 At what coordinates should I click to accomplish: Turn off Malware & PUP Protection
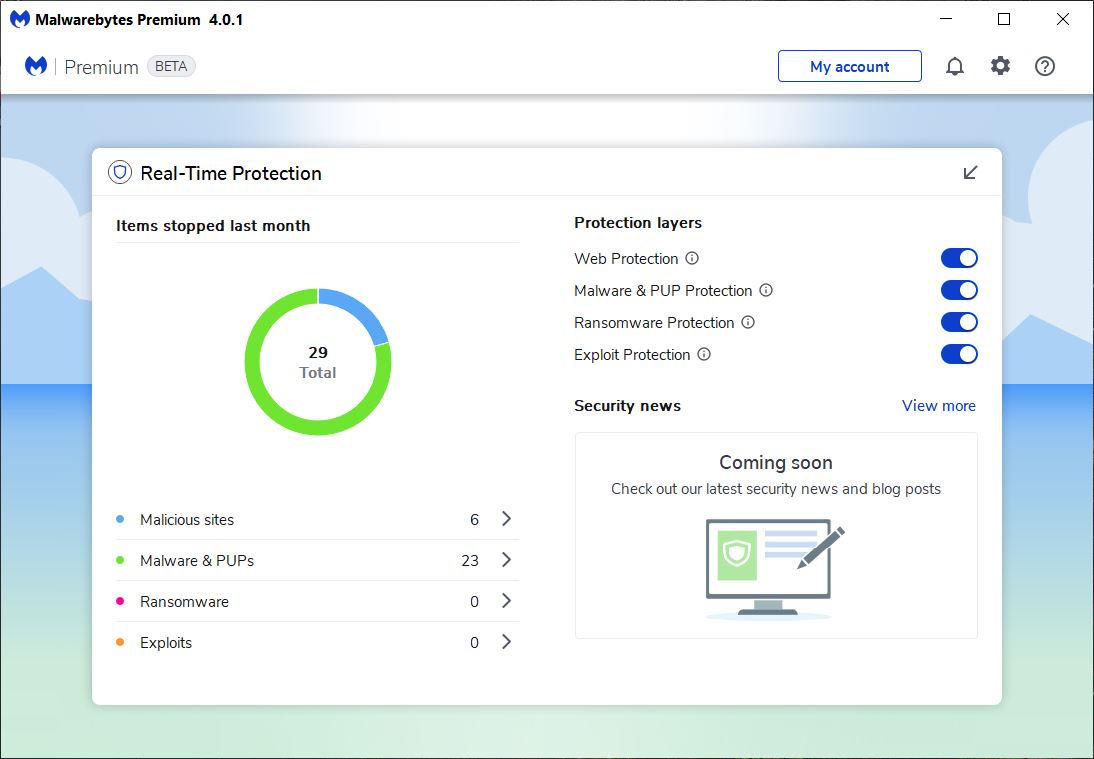pyautogui.click(x=959, y=290)
